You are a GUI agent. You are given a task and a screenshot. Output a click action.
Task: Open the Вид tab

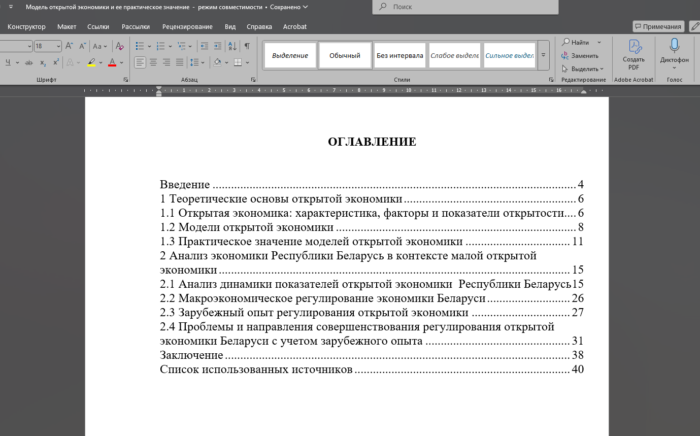(230, 26)
